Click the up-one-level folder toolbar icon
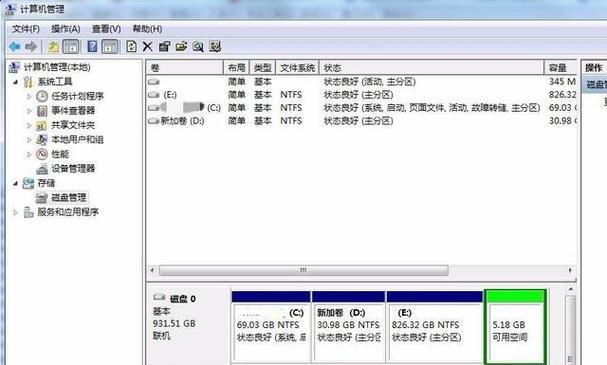 (x=53, y=47)
